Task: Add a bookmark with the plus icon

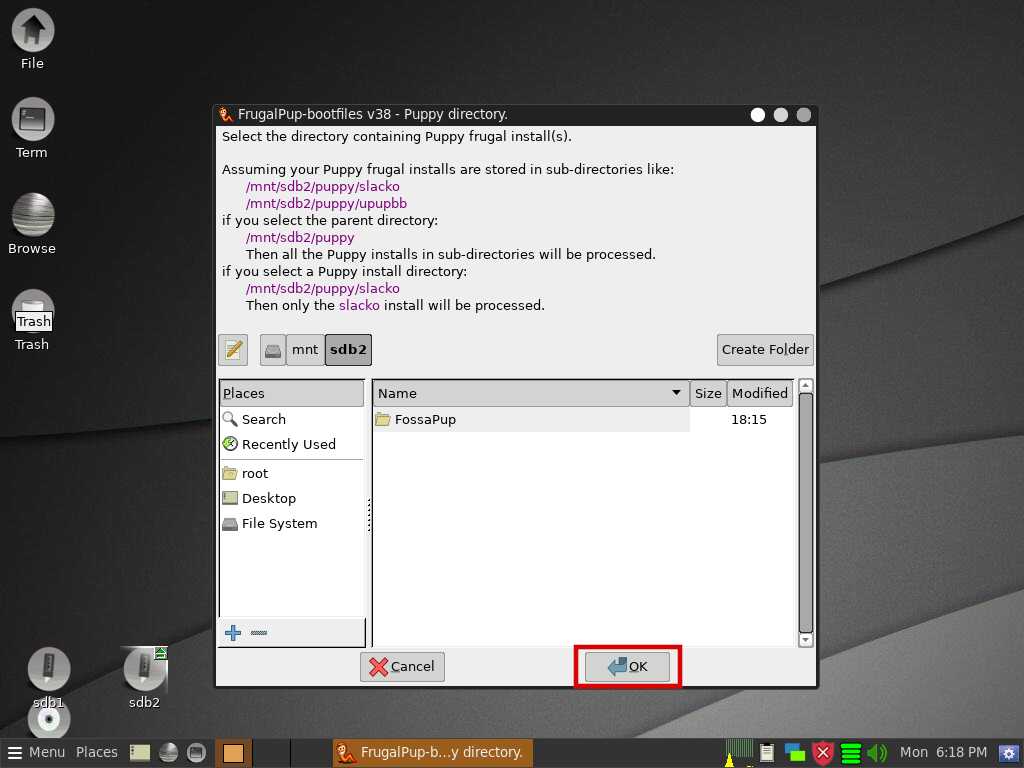Action: tap(233, 633)
